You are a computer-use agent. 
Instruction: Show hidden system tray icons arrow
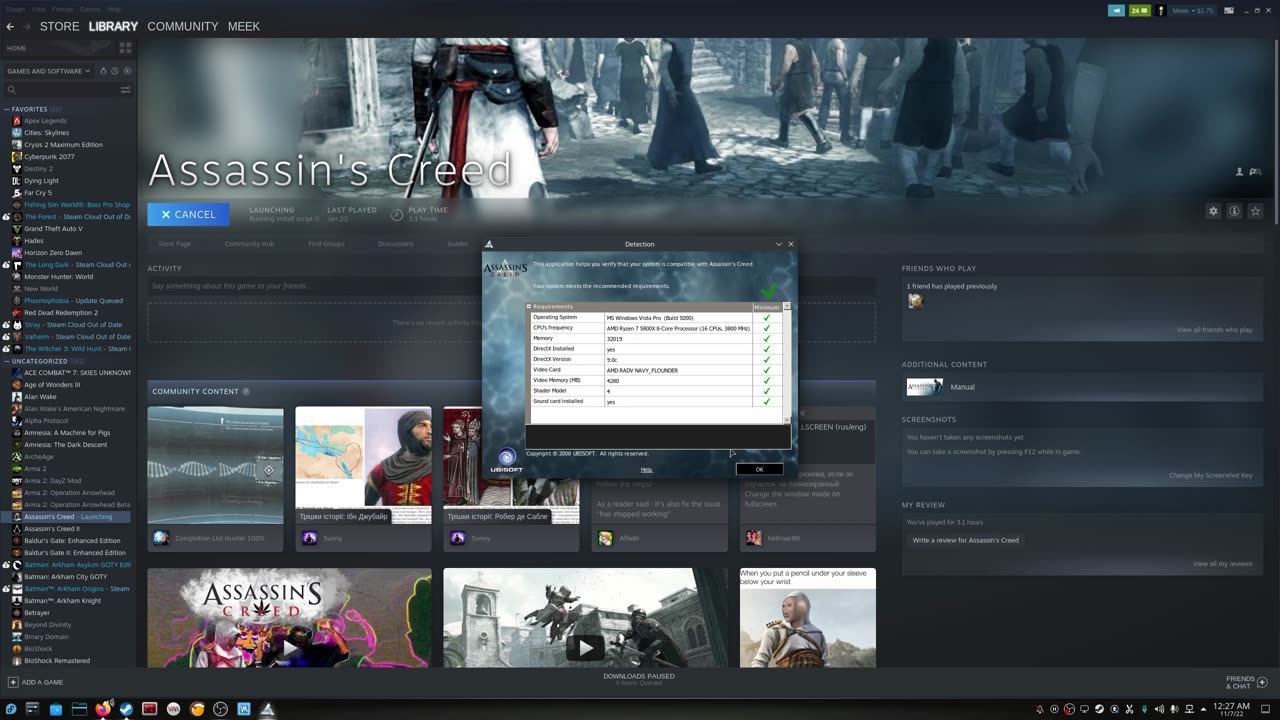[x=1204, y=709]
